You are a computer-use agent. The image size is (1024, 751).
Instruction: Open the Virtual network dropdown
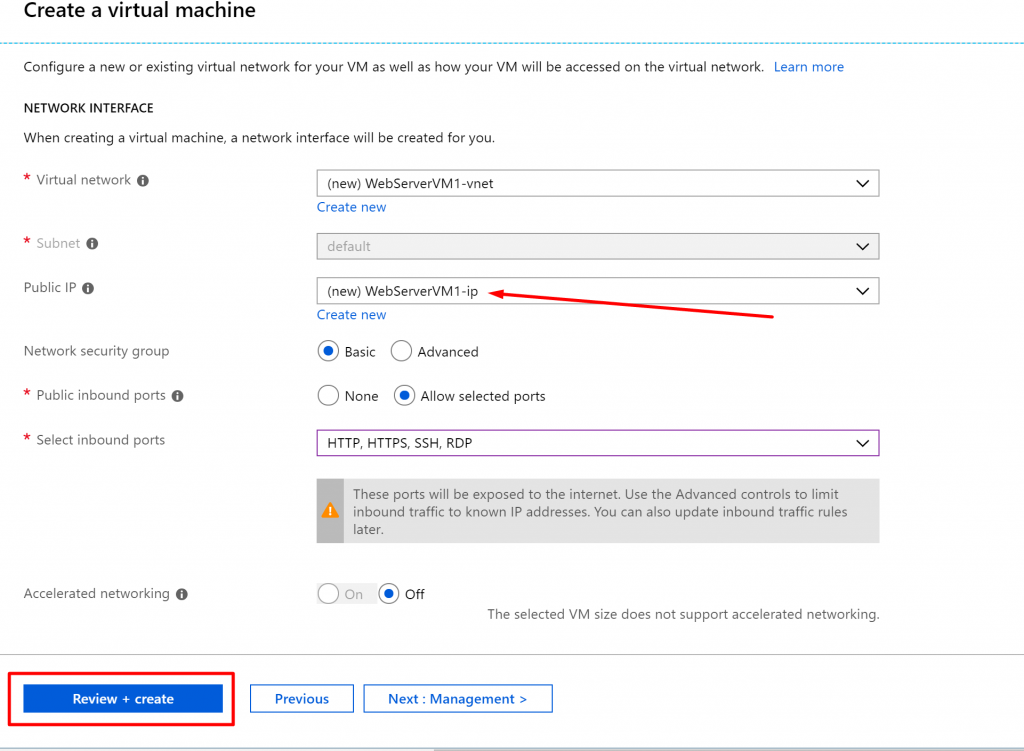(x=598, y=184)
